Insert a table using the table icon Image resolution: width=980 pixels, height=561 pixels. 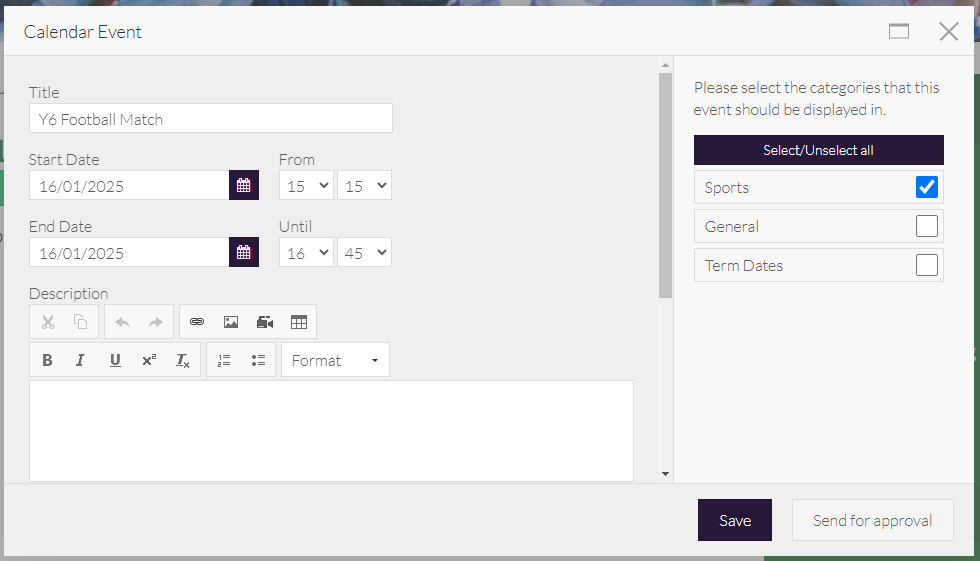(298, 322)
